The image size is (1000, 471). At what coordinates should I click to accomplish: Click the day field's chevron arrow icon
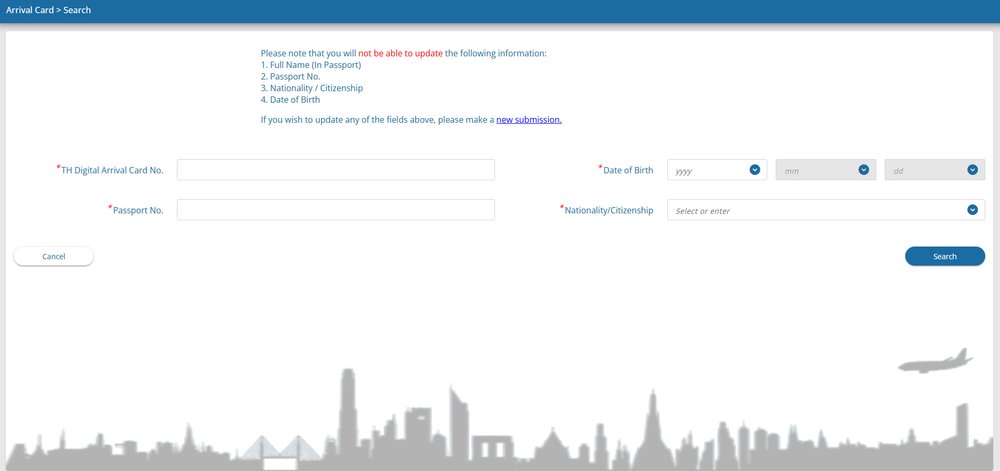[x=973, y=170]
